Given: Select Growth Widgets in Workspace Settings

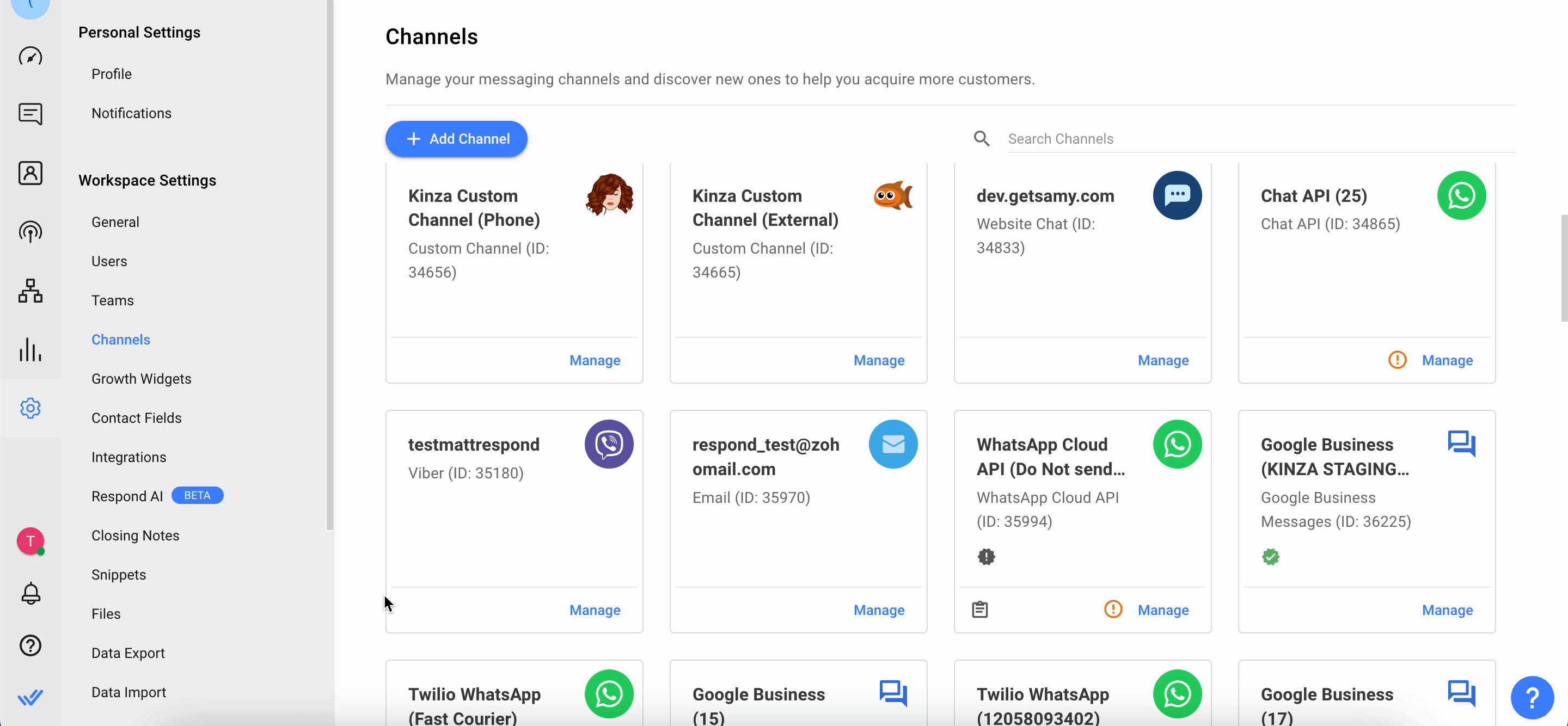Looking at the screenshot, I should (x=141, y=379).
